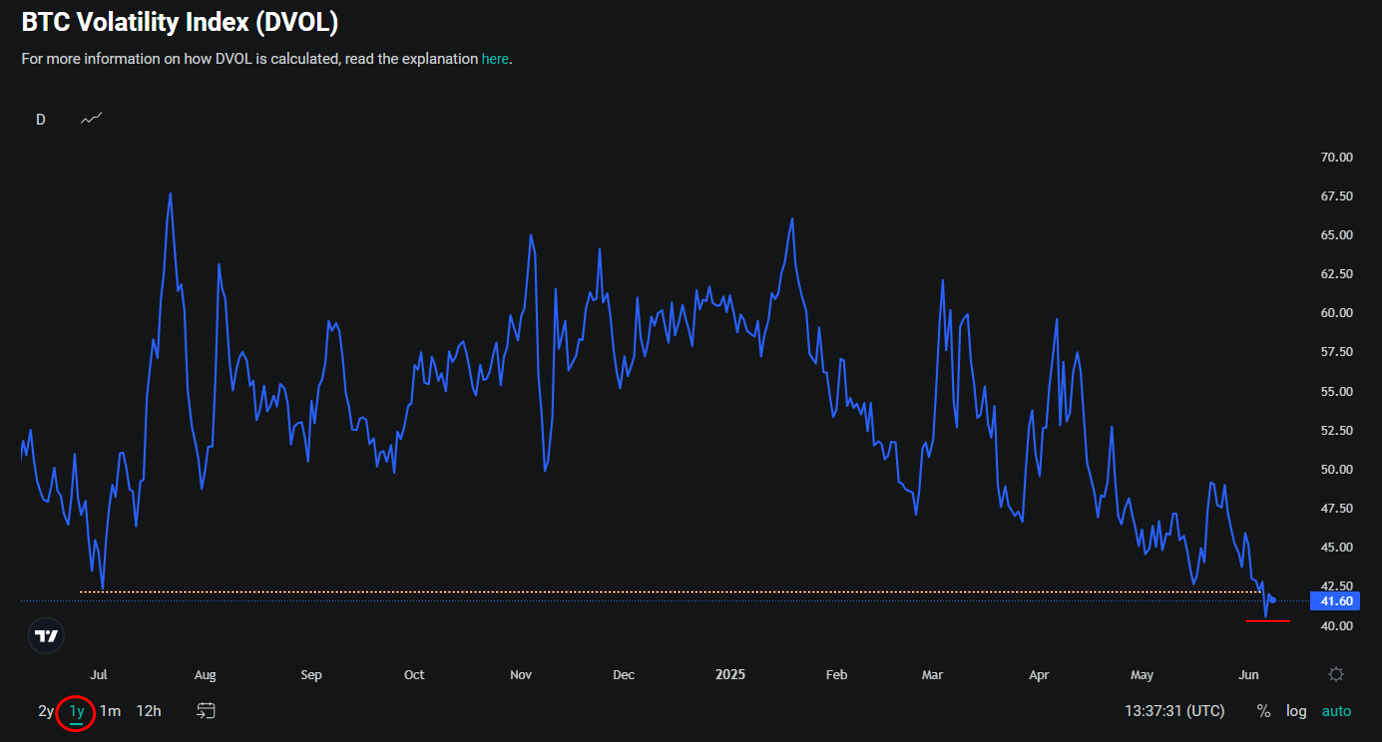1382x742 pixels.
Task: Open chart settings gear icon
Action: point(1336,674)
